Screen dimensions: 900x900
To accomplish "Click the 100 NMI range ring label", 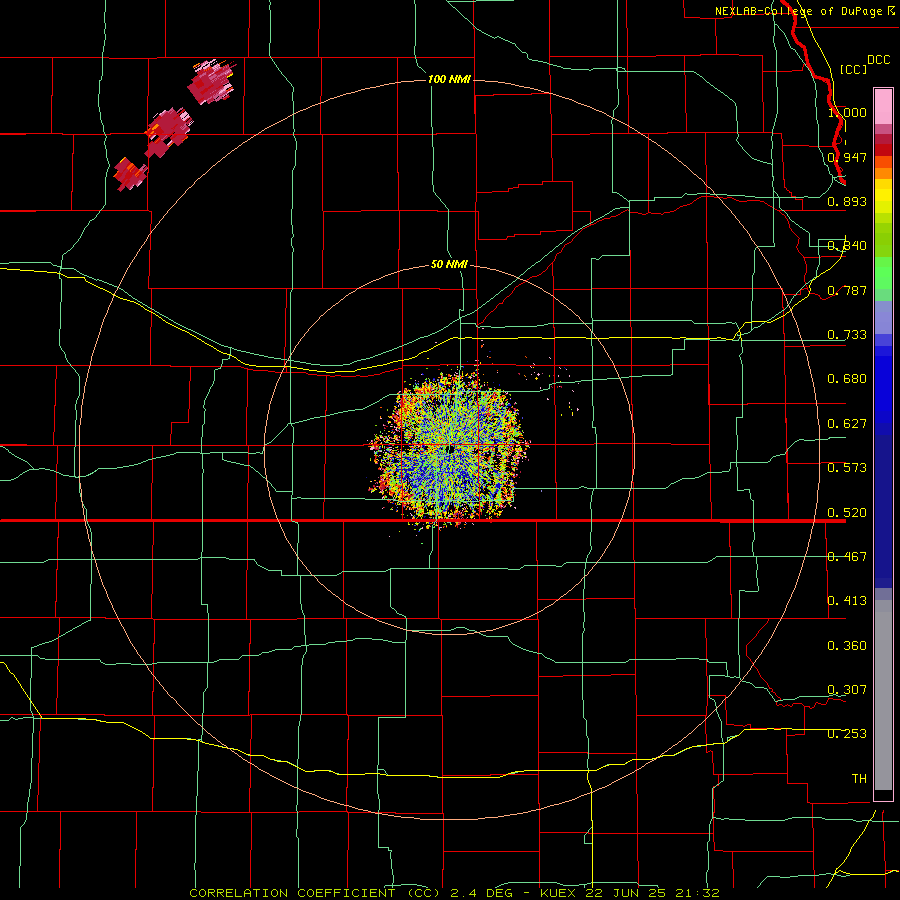I will pyautogui.click(x=449, y=79).
